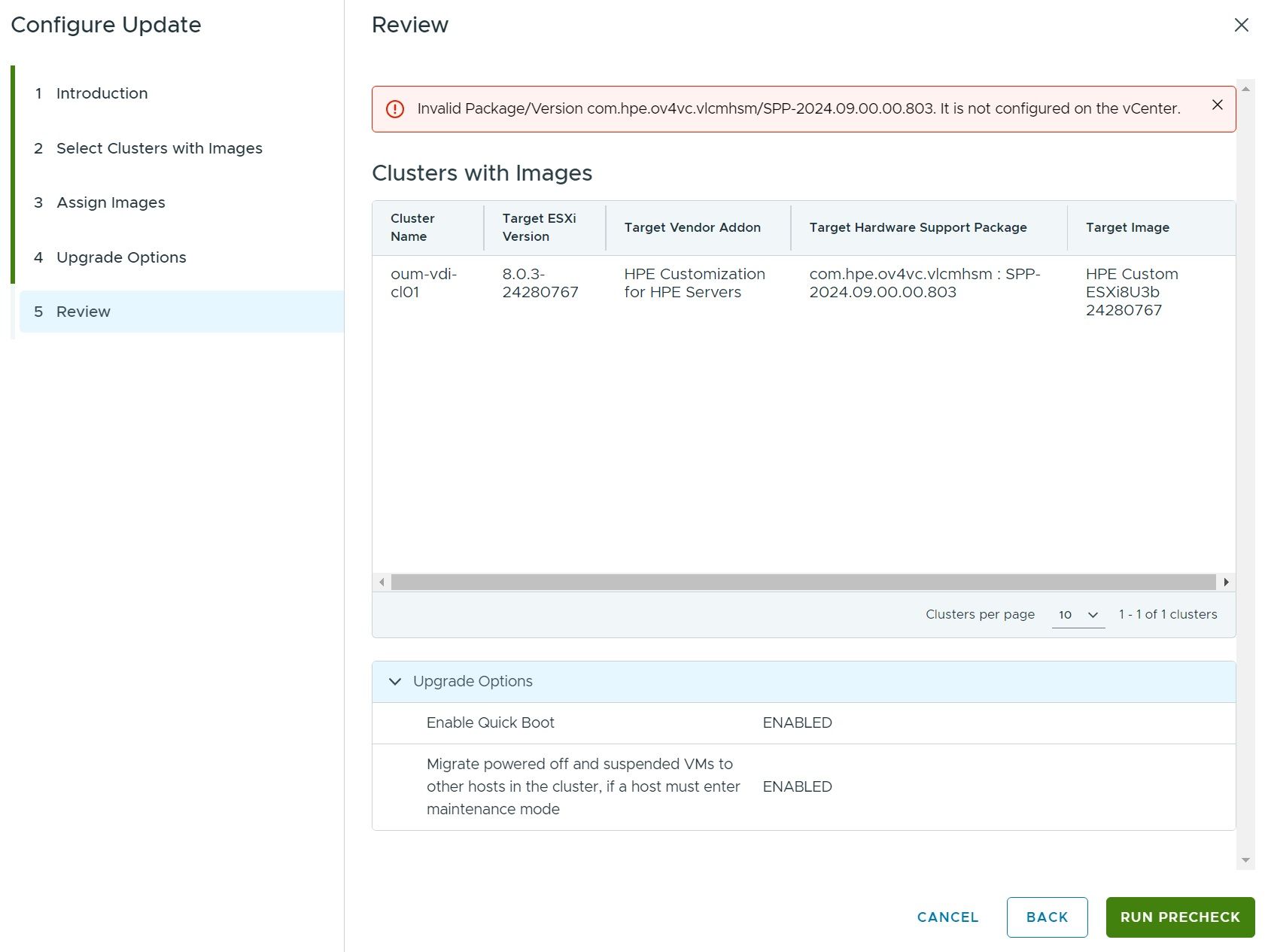Click Target Hardware Support Package column header
The width and height of the screenshot is (1265, 952).
pyautogui.click(x=929, y=227)
